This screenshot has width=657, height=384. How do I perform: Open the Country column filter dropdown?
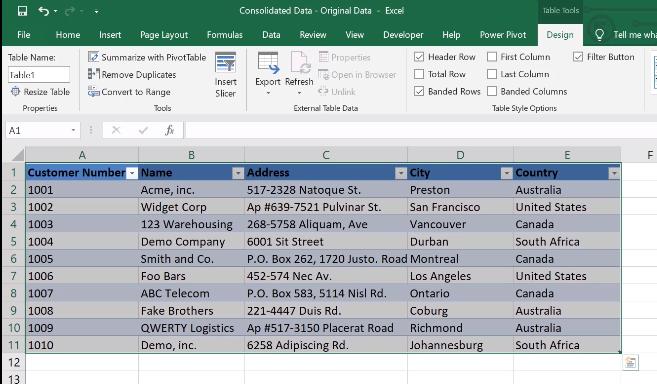pyautogui.click(x=614, y=173)
